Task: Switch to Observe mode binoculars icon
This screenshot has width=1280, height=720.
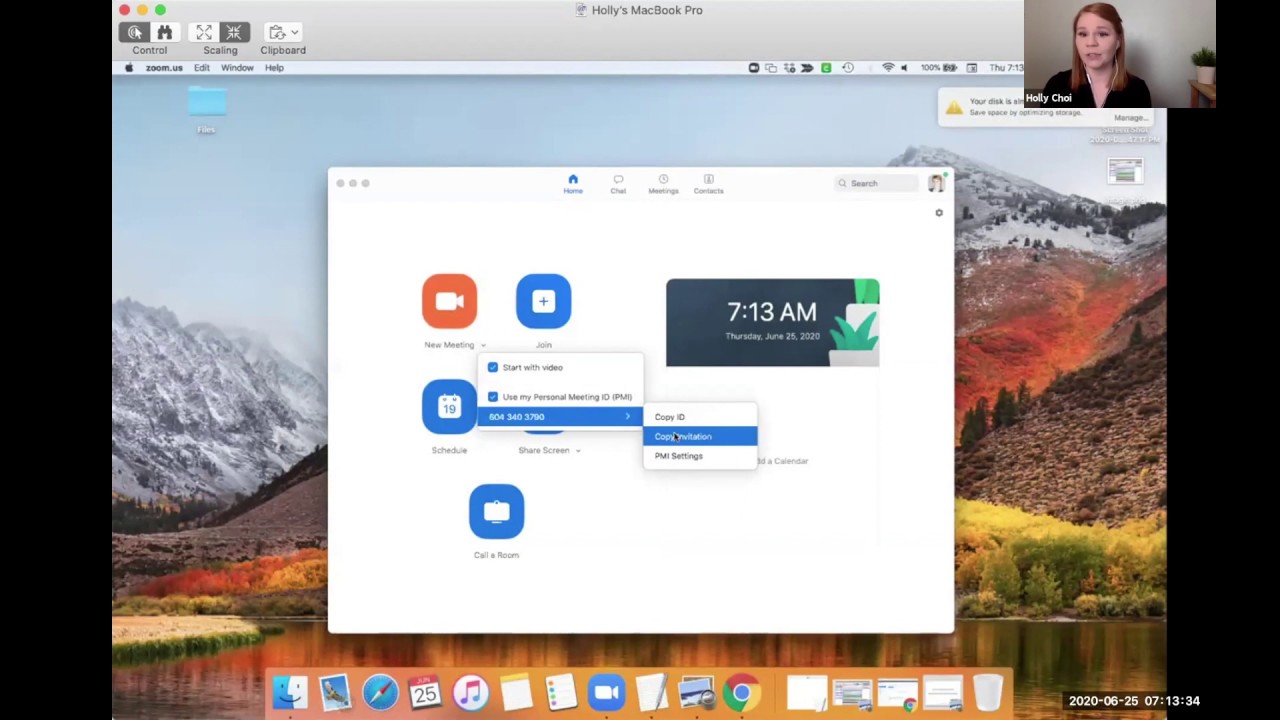Action: click(165, 33)
